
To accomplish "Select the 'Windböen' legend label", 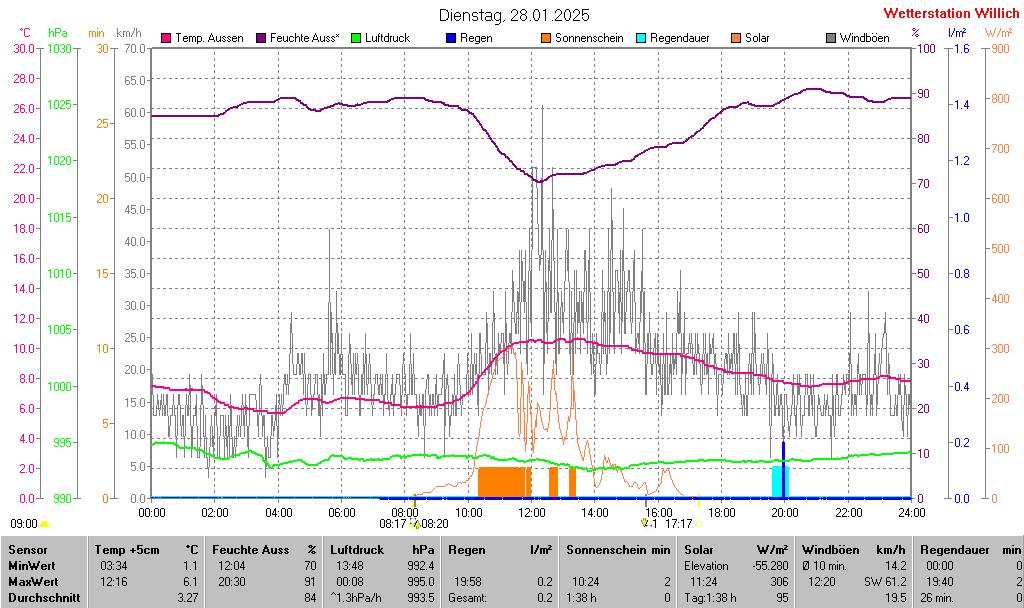I will coord(865,38).
